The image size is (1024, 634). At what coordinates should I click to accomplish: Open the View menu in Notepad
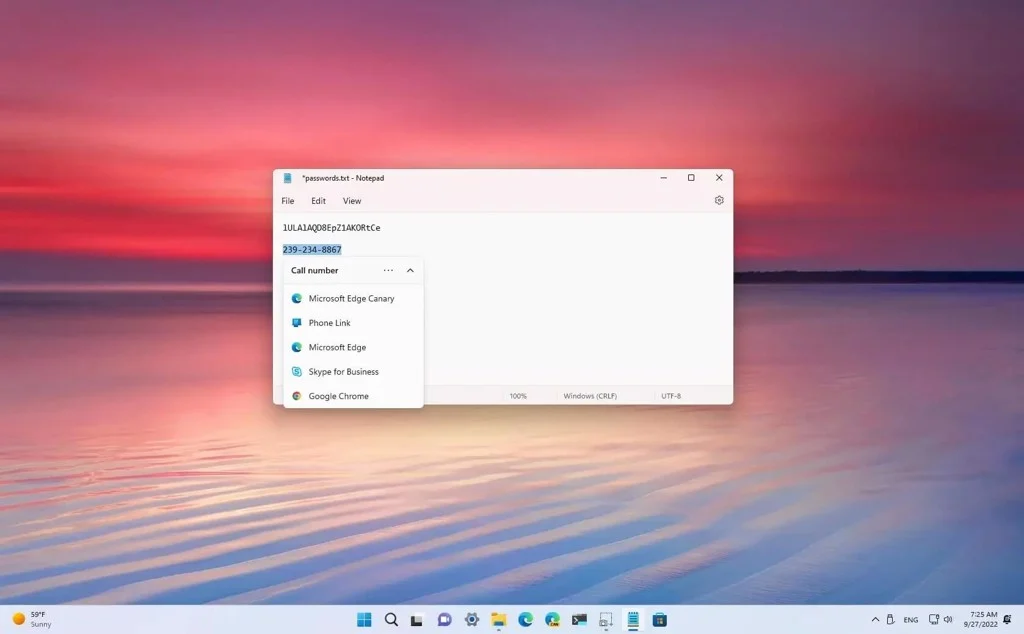click(x=352, y=201)
